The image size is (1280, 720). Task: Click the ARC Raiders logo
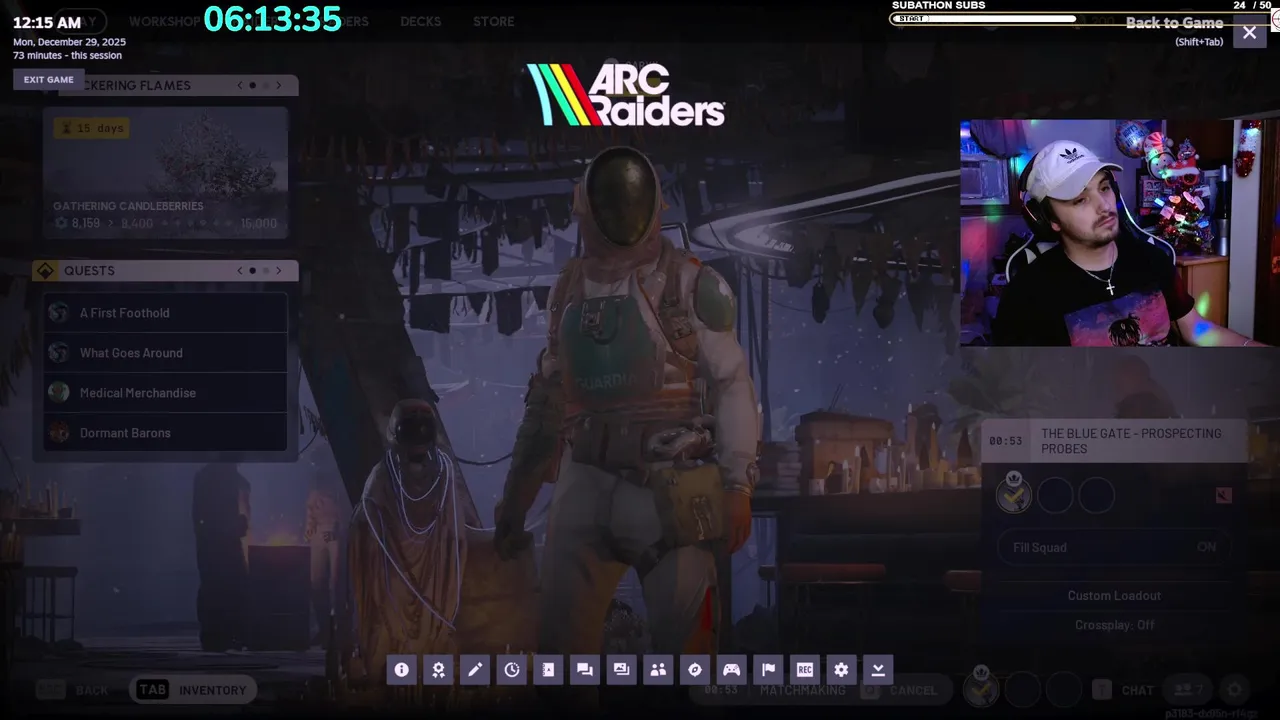tap(626, 95)
